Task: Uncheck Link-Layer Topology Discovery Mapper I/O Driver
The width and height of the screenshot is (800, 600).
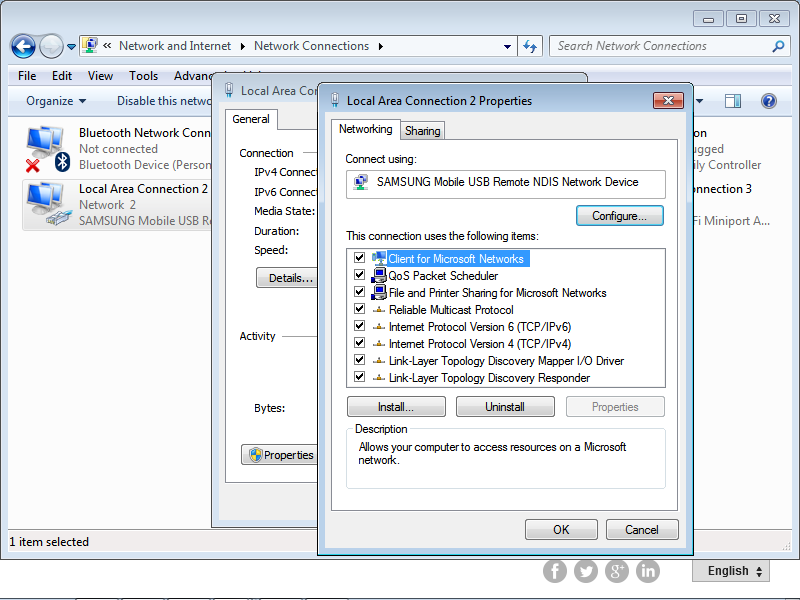Action: pyautogui.click(x=360, y=360)
